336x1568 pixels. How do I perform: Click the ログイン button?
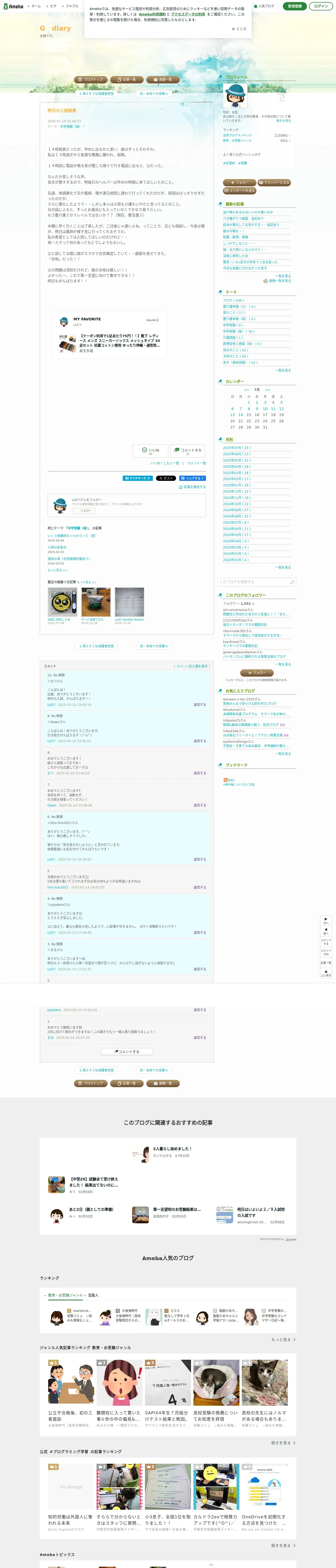click(321, 6)
